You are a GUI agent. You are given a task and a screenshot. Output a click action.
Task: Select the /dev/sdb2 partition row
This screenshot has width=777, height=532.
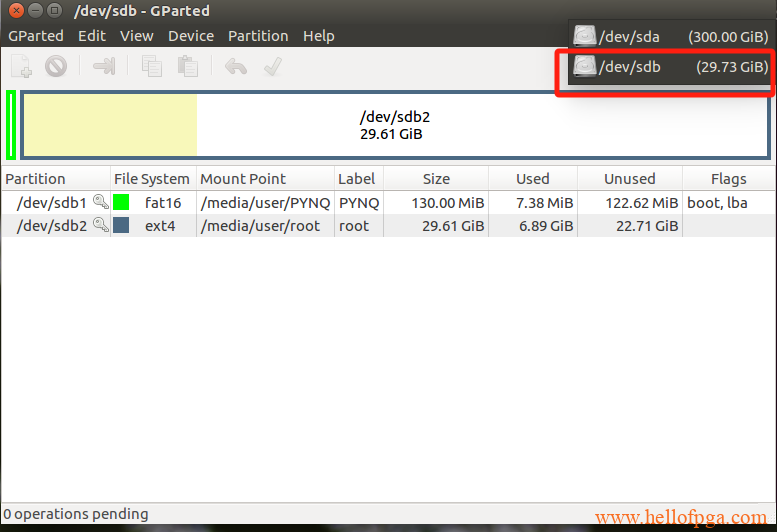[388, 225]
